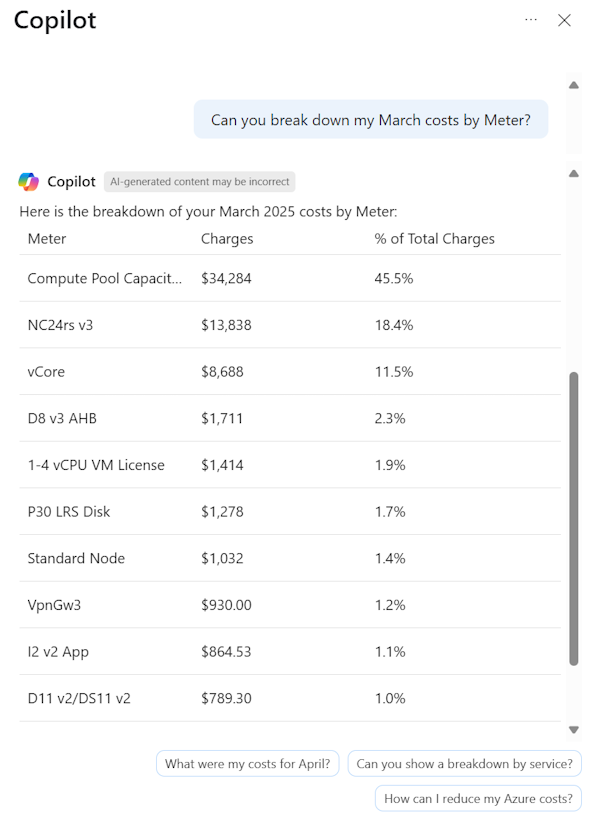The height and width of the screenshot is (826, 600).
Task: Click the scroll down arrow
Action: [574, 730]
